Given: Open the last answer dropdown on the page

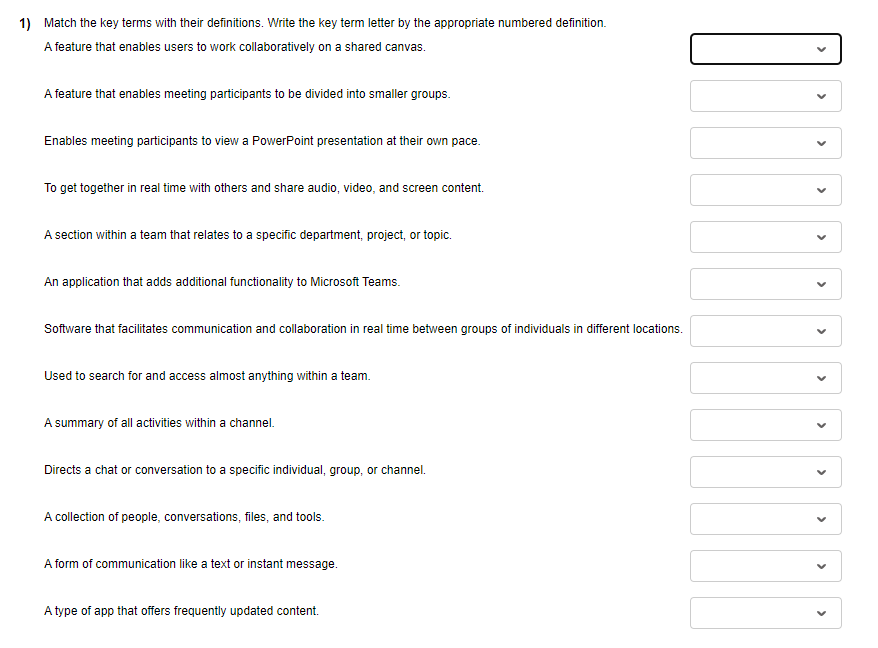Looking at the screenshot, I should coord(765,612).
